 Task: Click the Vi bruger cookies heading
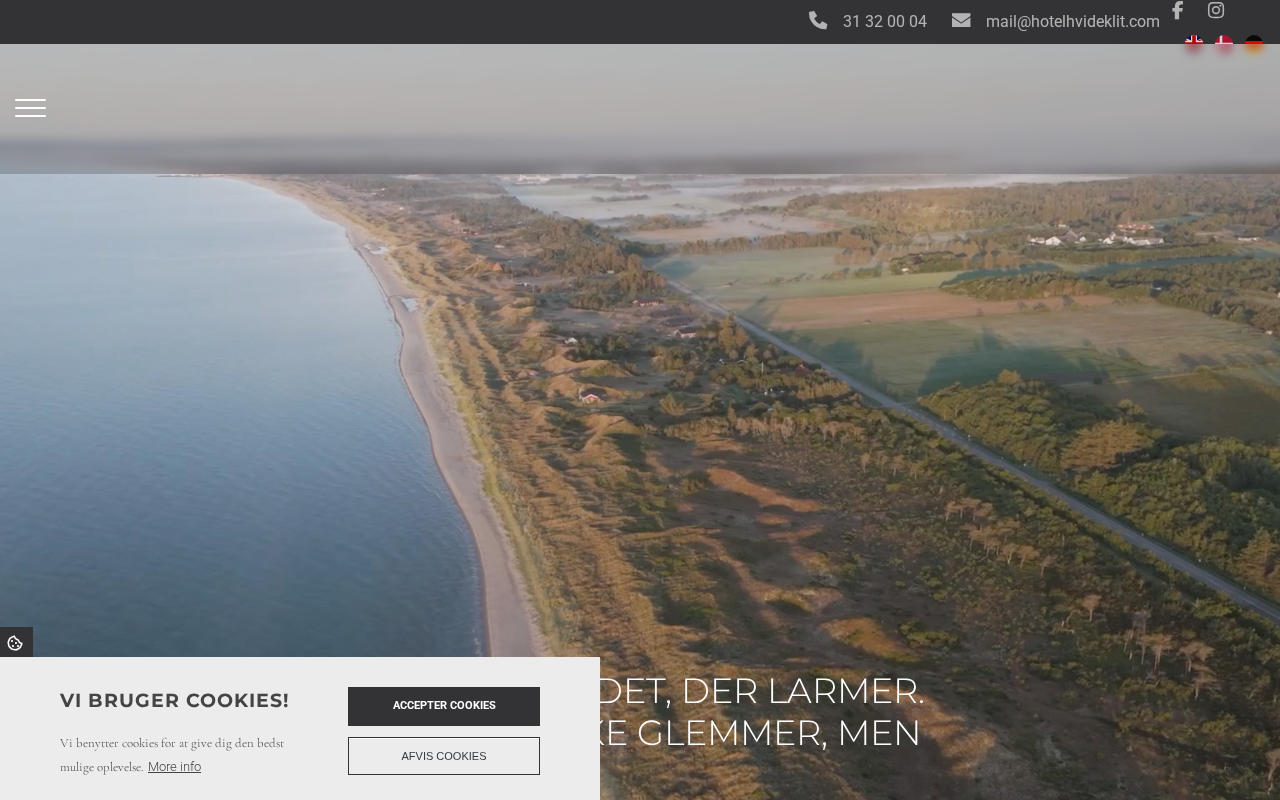click(174, 701)
